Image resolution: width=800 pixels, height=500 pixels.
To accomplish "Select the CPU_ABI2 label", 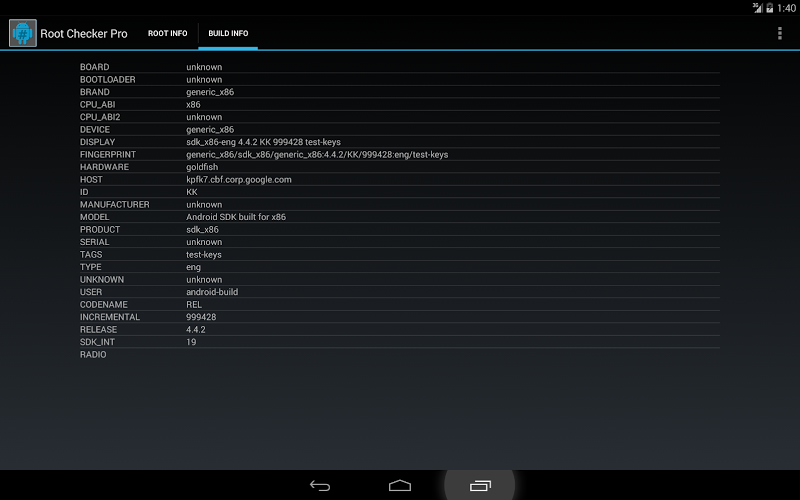I will click(100, 117).
